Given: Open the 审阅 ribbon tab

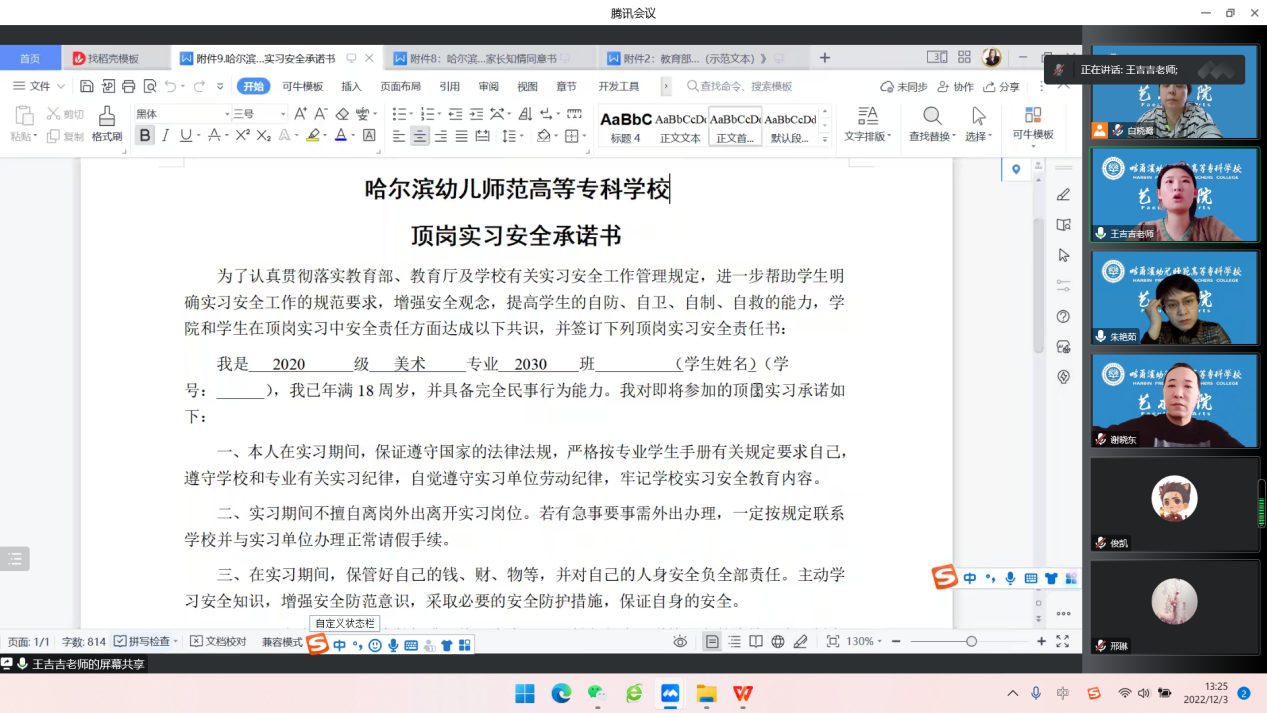Looking at the screenshot, I should pos(488,86).
